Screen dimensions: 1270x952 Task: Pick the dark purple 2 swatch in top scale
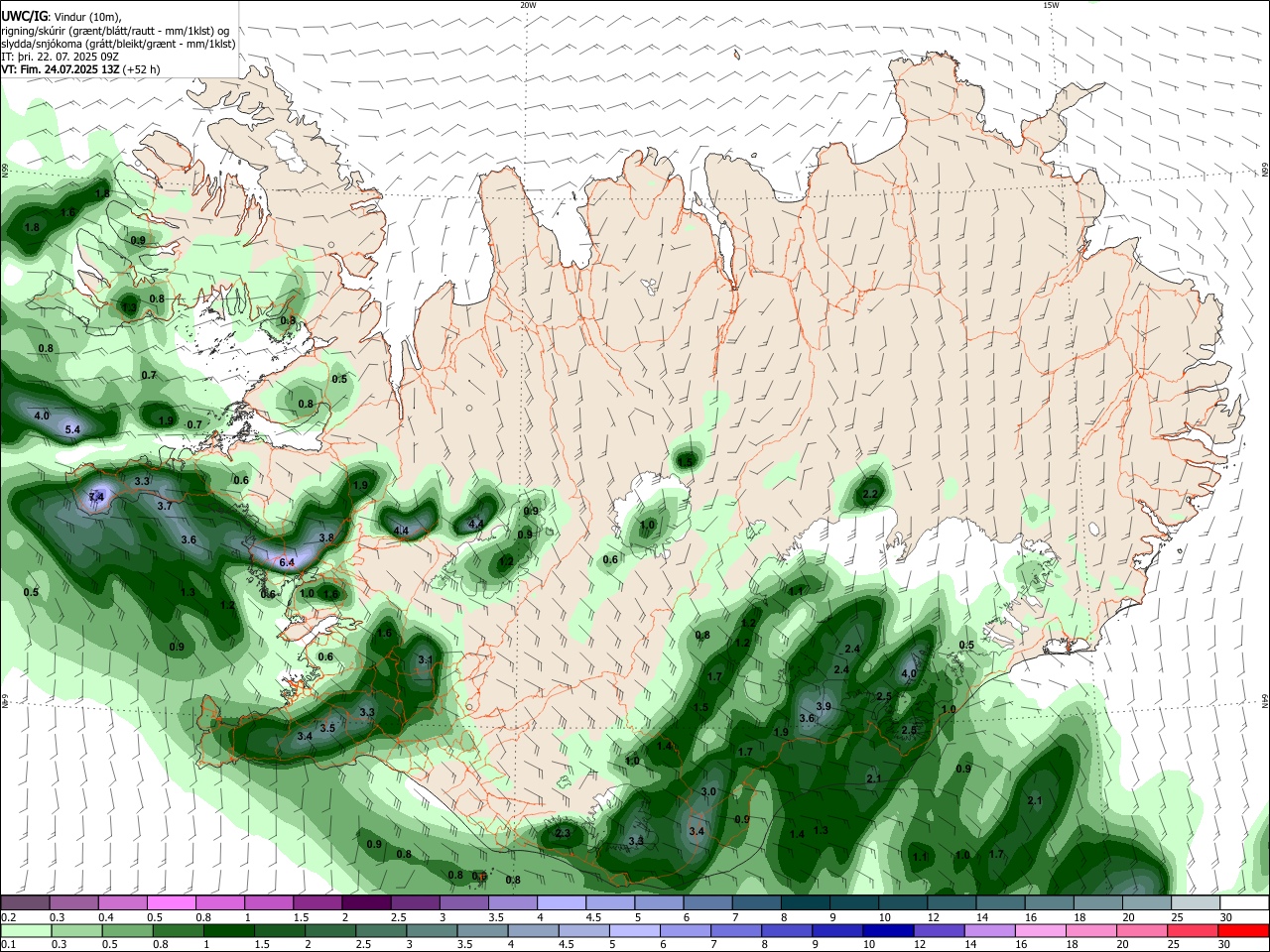tap(365, 902)
